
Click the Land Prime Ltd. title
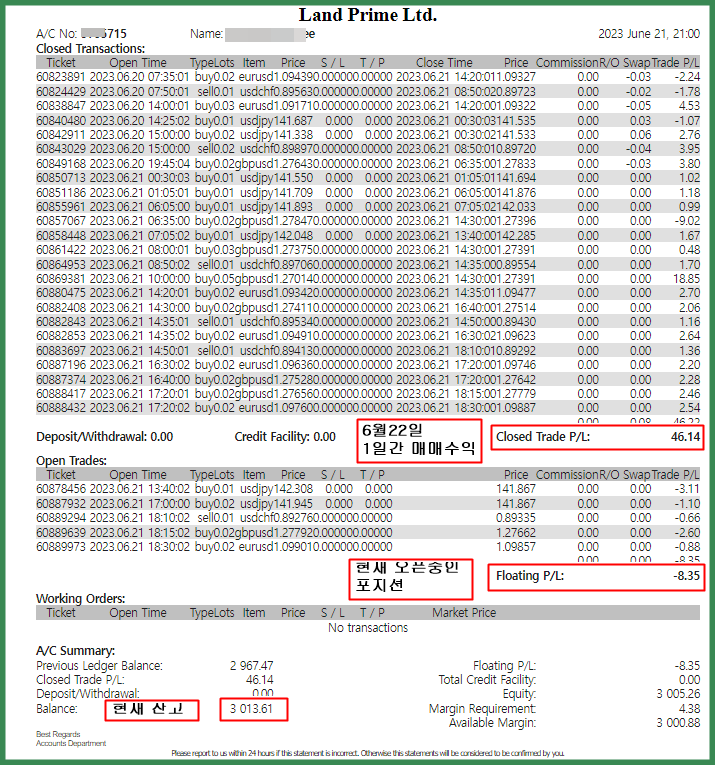point(368,15)
